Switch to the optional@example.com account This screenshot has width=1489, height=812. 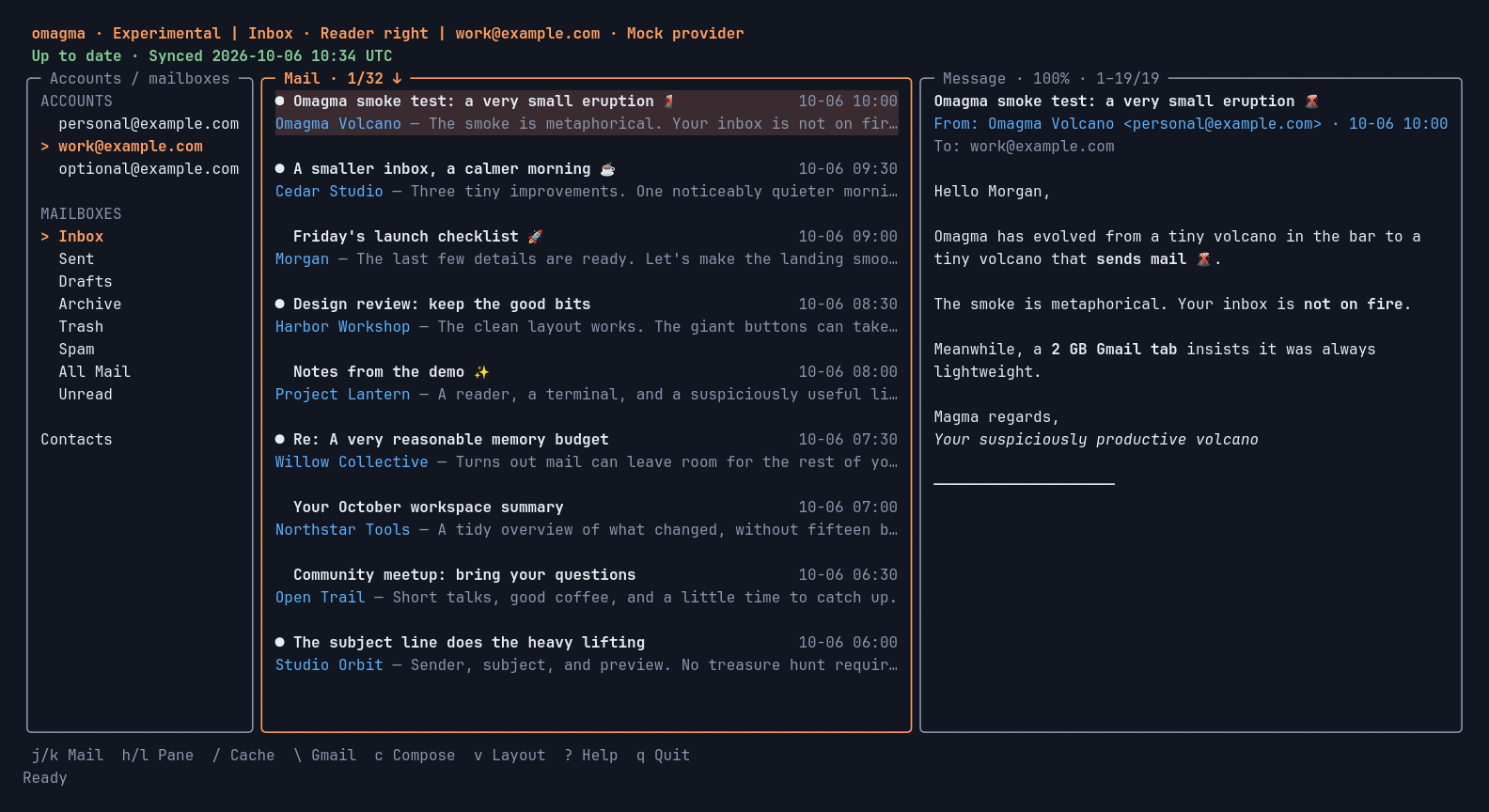coord(149,169)
